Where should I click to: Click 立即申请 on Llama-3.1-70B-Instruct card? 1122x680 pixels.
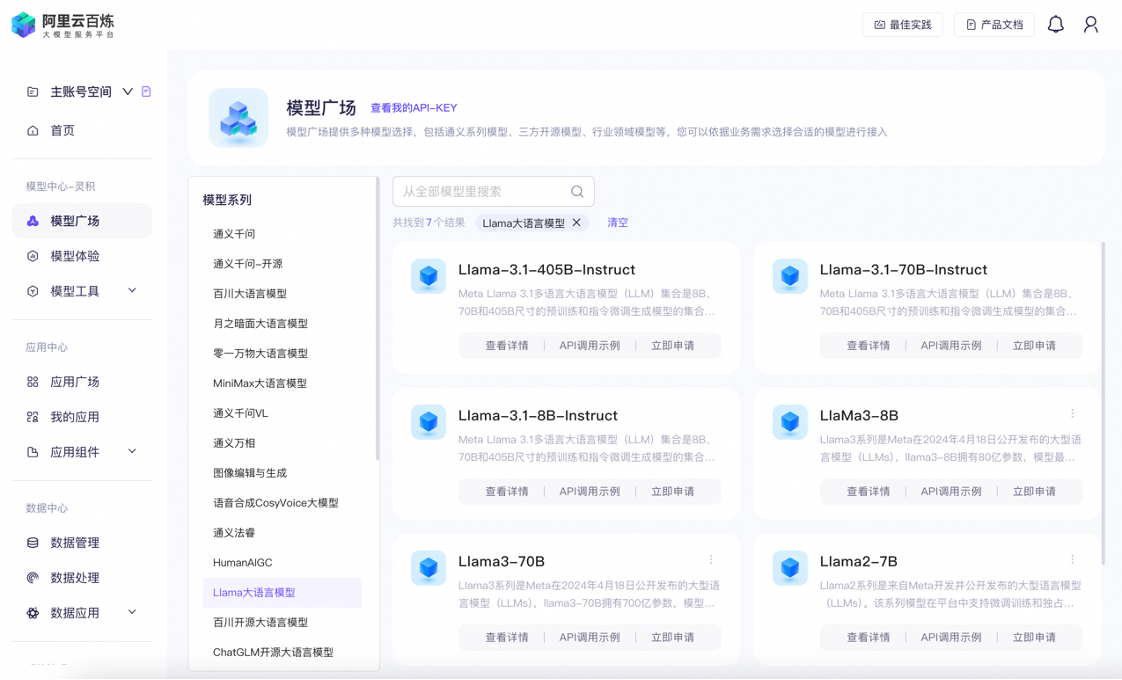point(1034,346)
